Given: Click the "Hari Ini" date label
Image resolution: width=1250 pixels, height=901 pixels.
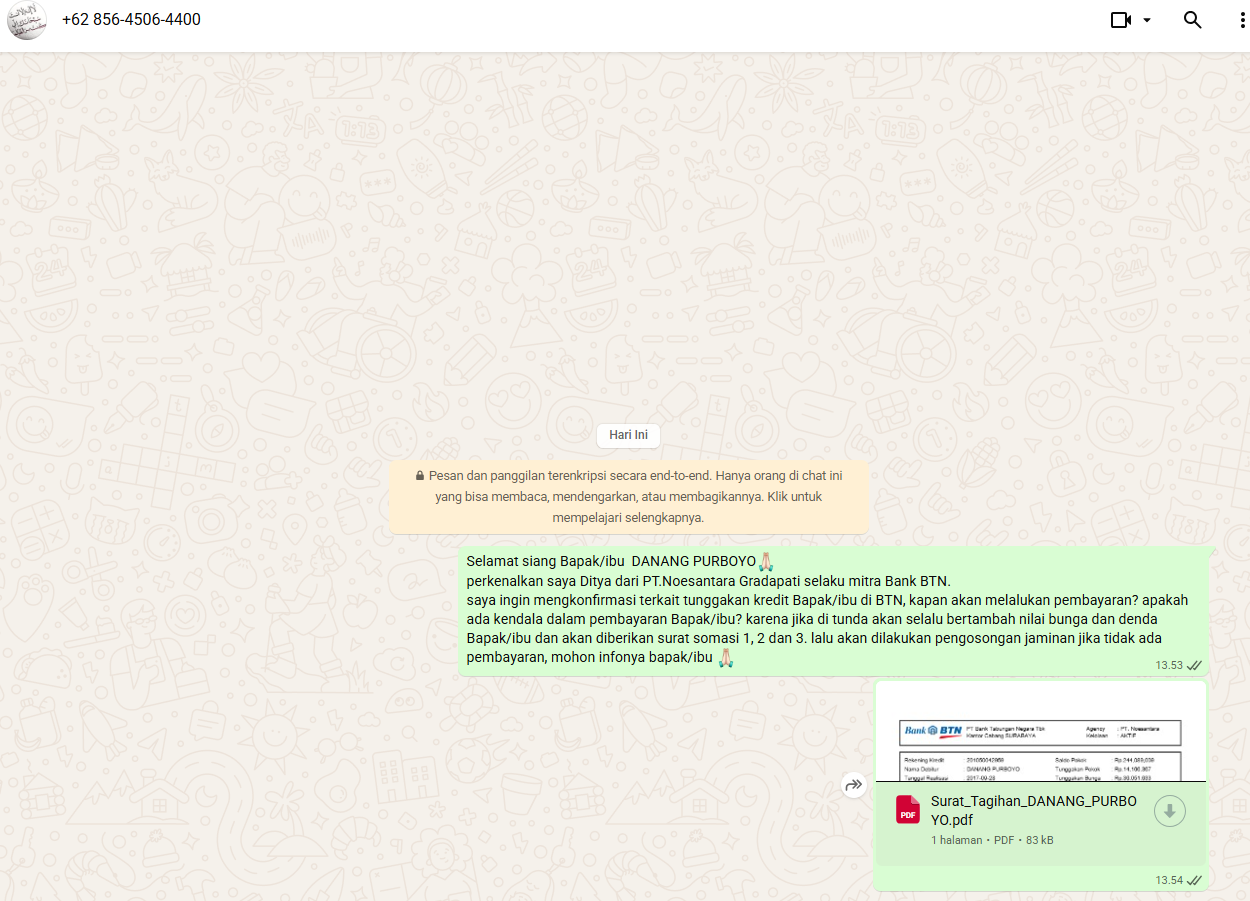Looking at the screenshot, I should (x=628, y=435).
